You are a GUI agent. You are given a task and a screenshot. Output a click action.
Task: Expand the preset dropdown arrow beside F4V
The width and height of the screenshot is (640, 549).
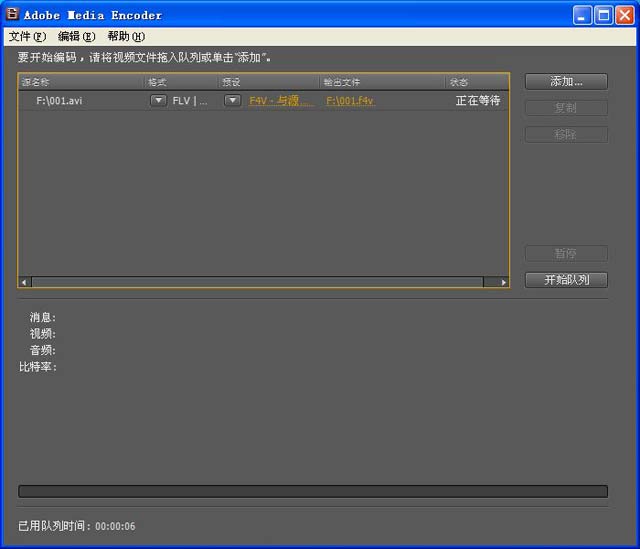(x=232, y=100)
